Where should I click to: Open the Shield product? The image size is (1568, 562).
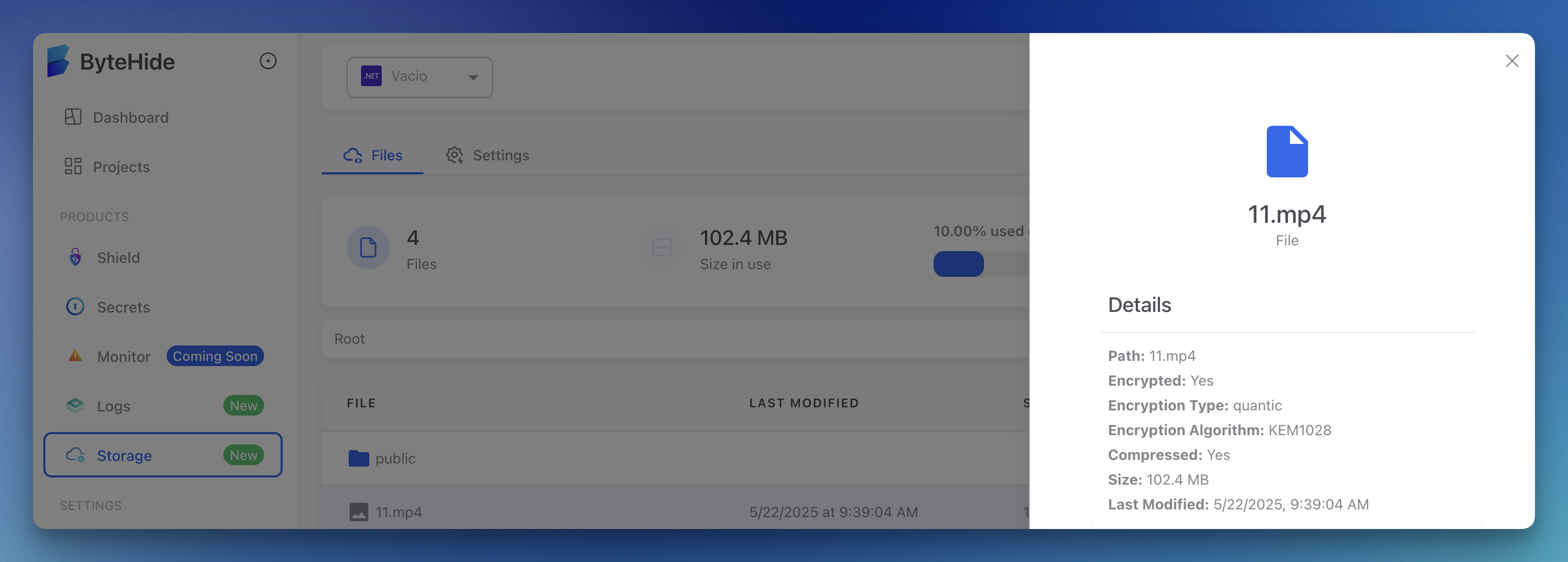[75, 257]
